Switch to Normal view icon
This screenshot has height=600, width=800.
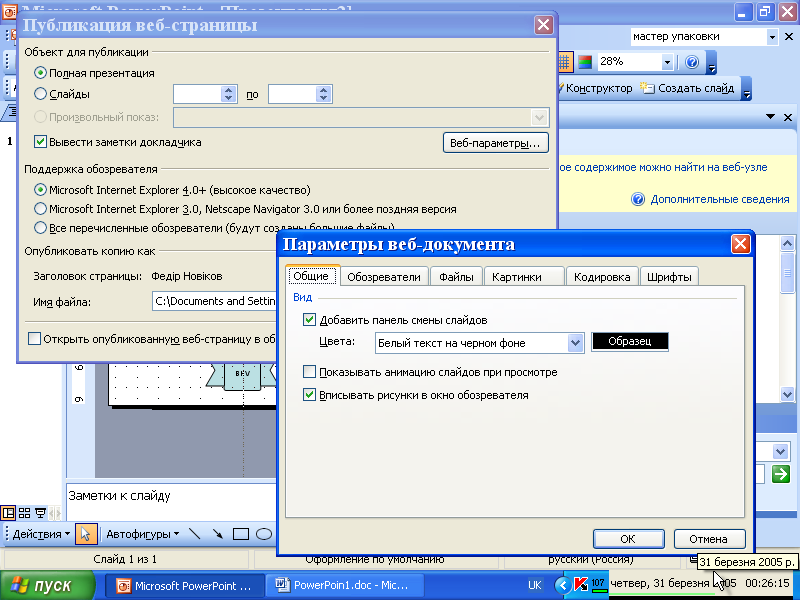(9, 513)
